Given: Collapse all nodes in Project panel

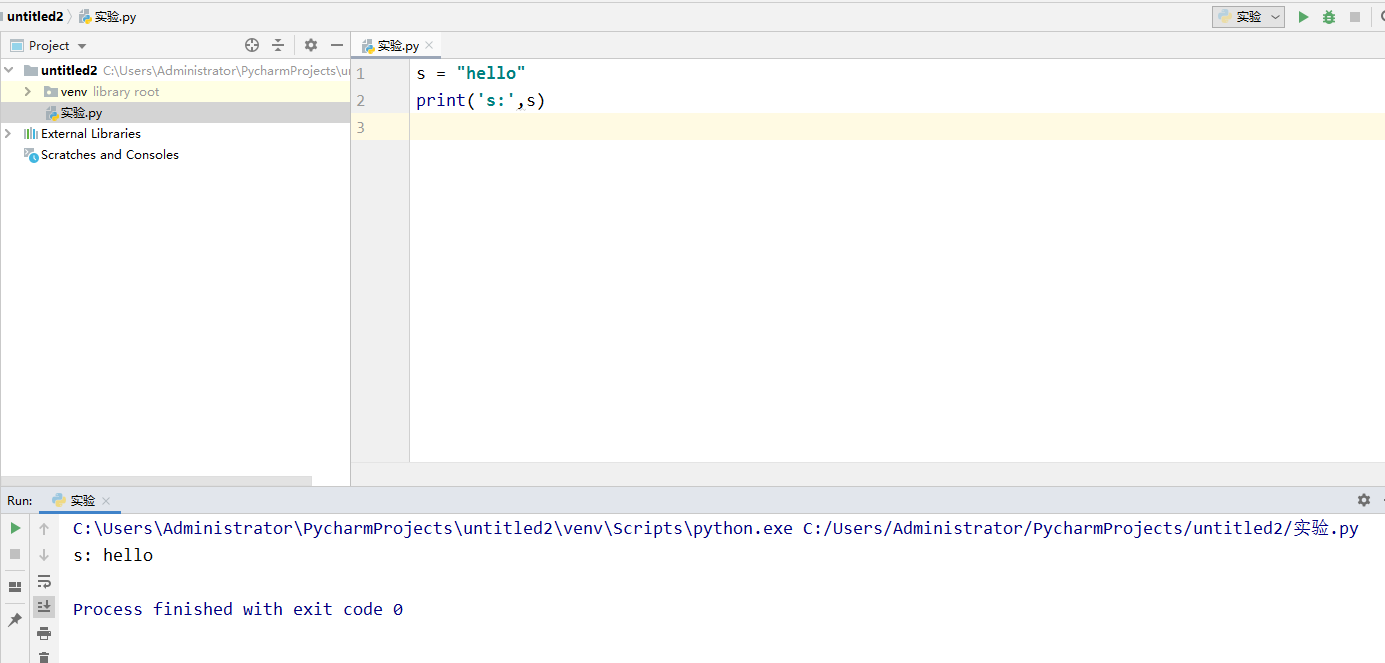Looking at the screenshot, I should click(x=278, y=45).
